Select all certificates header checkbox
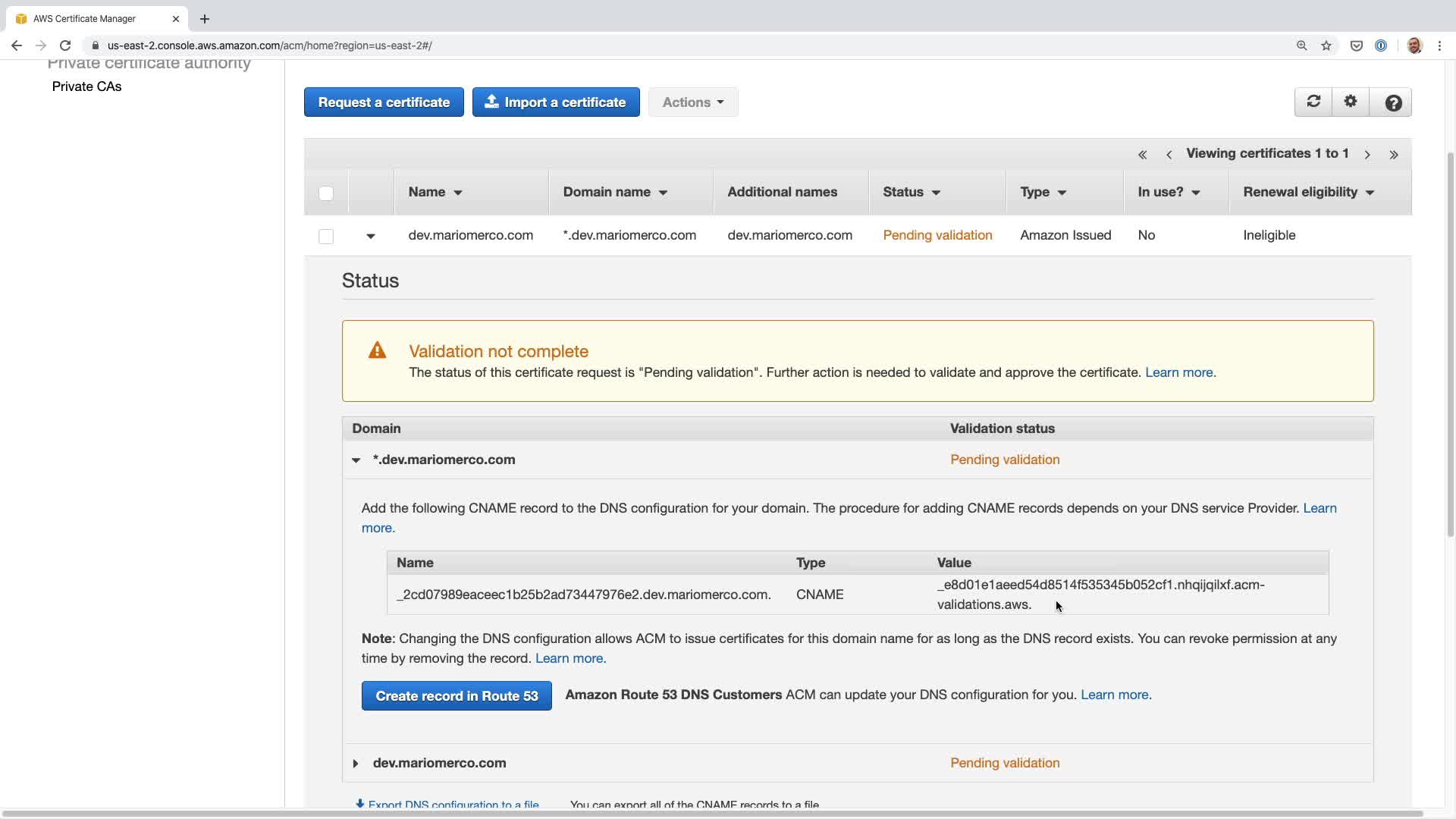The width and height of the screenshot is (1456, 819). [326, 193]
